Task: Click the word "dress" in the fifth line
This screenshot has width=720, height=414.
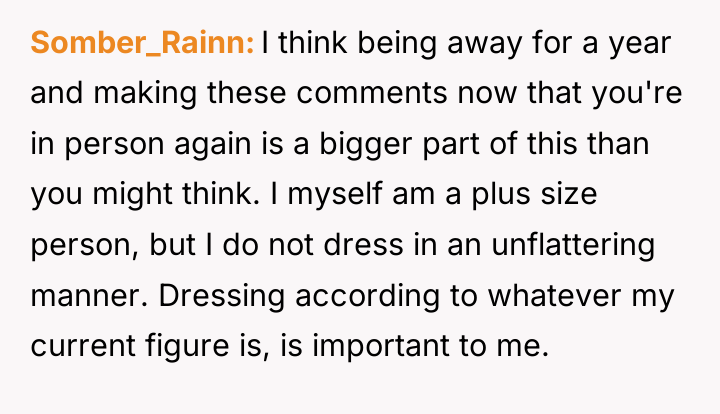Action: tap(364, 245)
